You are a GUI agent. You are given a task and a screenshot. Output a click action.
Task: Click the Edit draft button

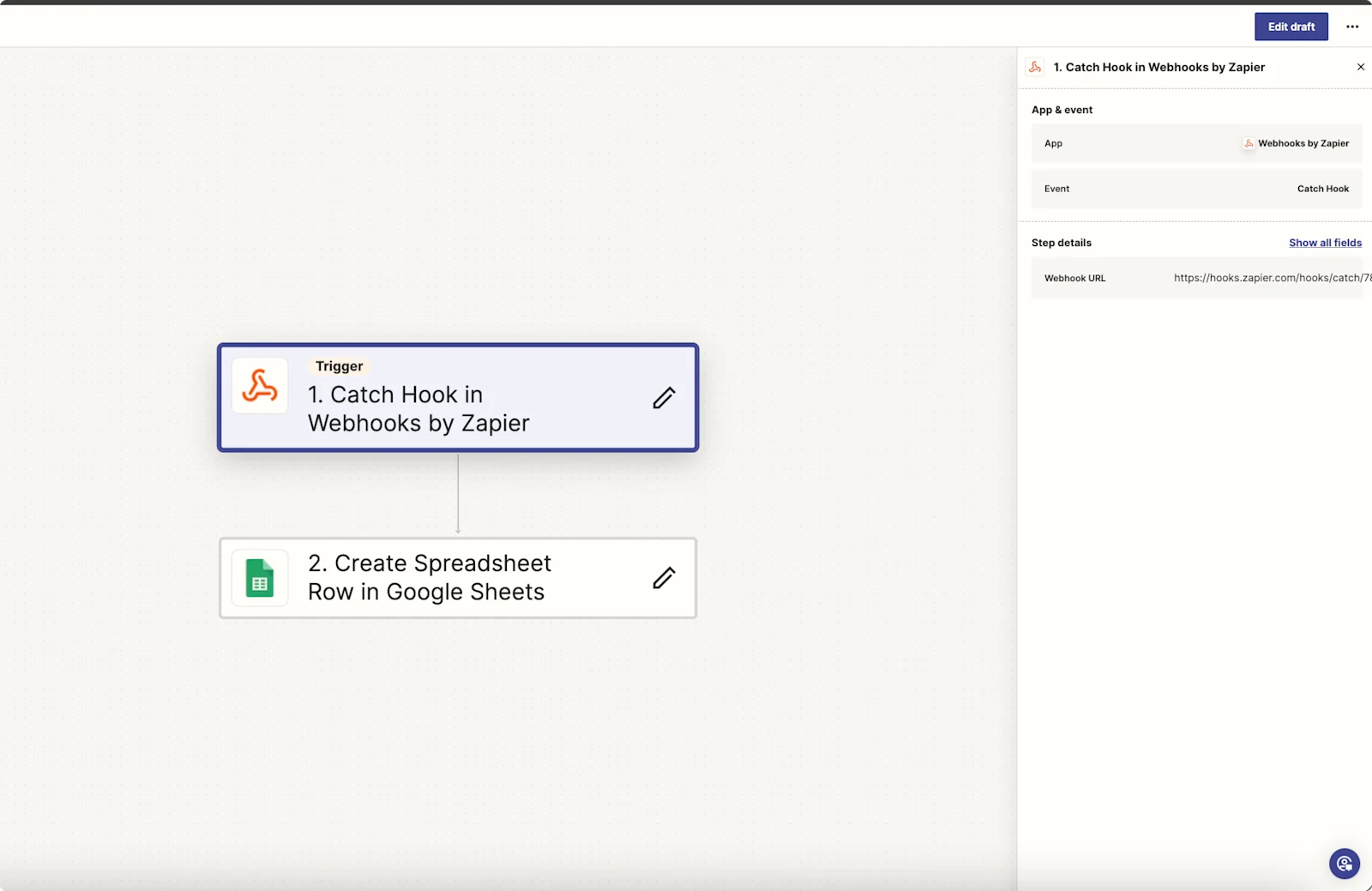tap(1291, 27)
